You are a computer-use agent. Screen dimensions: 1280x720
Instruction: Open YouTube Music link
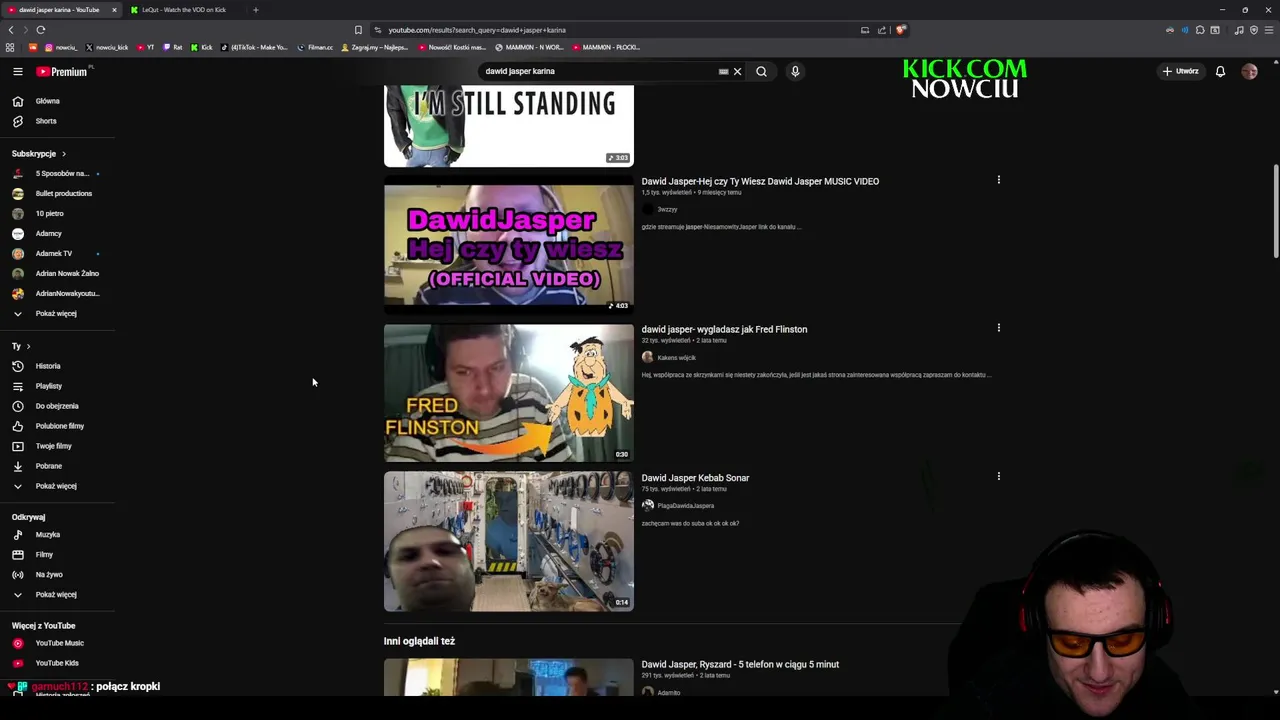57,643
